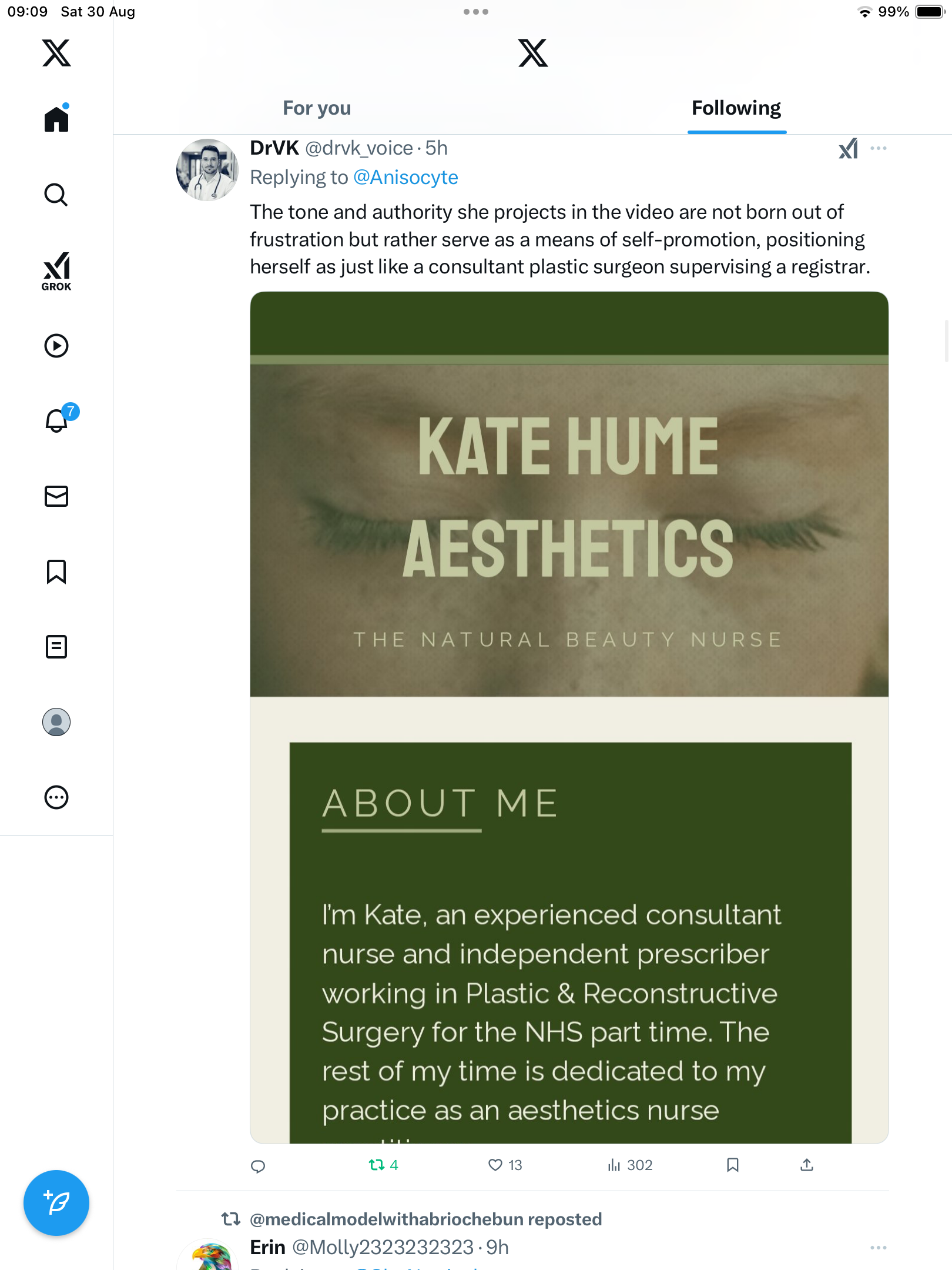Open Notifications bell with 7 badge

(56, 420)
